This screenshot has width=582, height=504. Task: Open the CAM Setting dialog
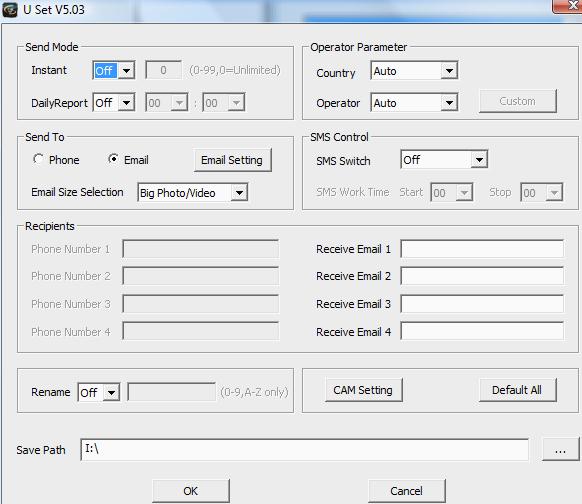coord(363,390)
